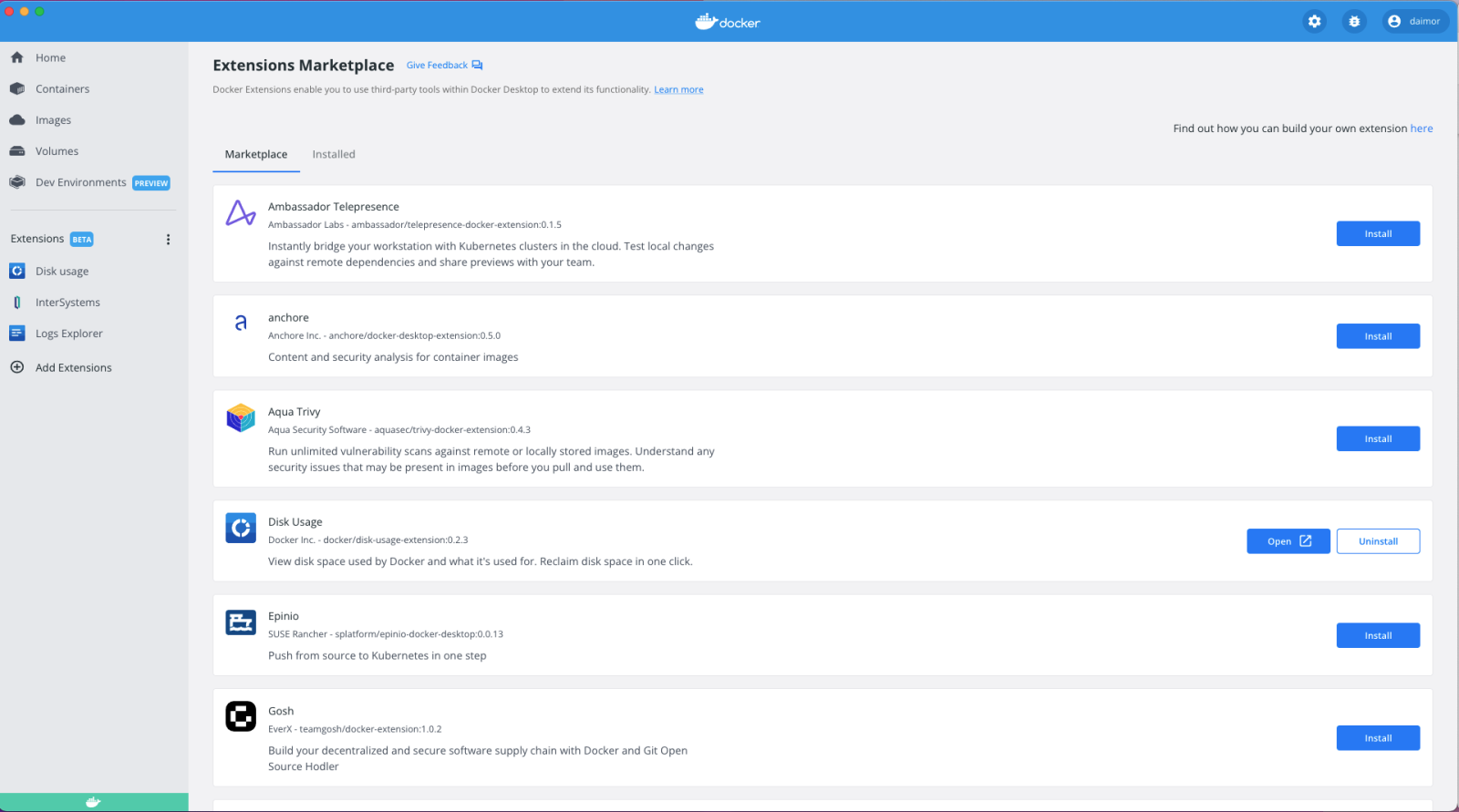Click the Images cloud icon
This screenshot has height=812, width=1459.
coord(16,120)
